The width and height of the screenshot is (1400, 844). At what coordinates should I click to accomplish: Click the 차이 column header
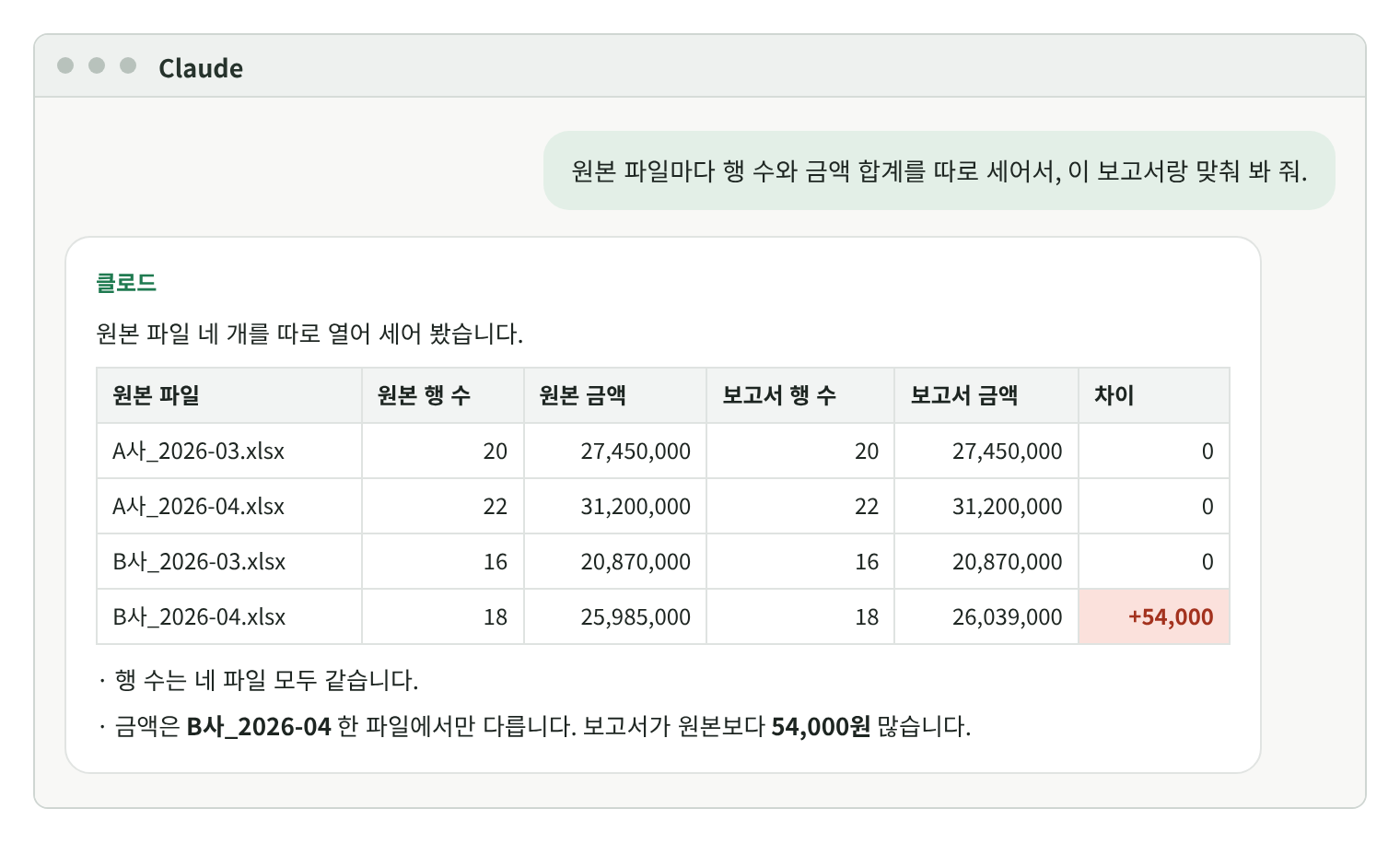pyautogui.click(x=1154, y=395)
